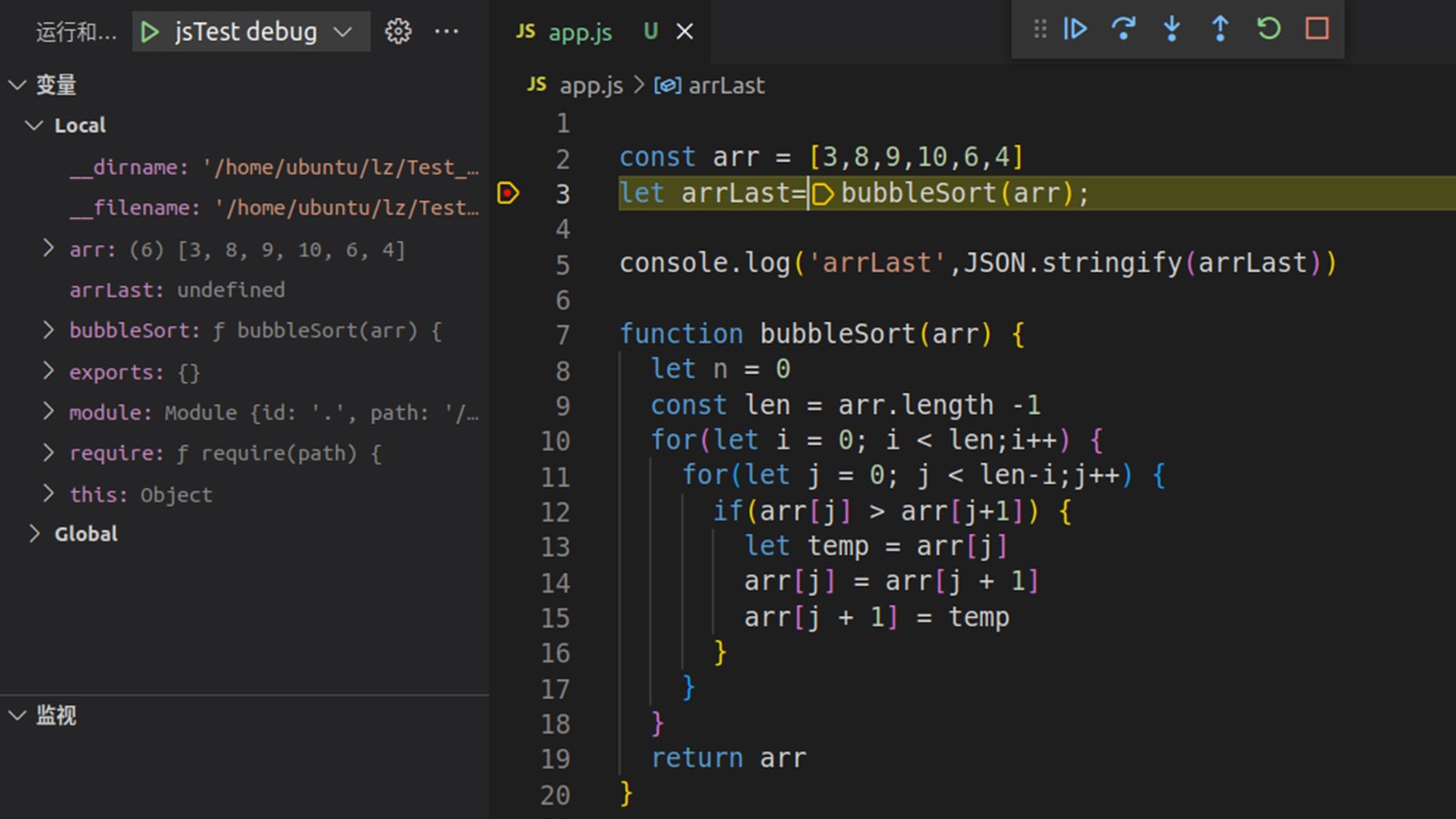Click arrLast symbol in the breadcrumb
This screenshot has width=1456, height=819.
tap(726, 86)
